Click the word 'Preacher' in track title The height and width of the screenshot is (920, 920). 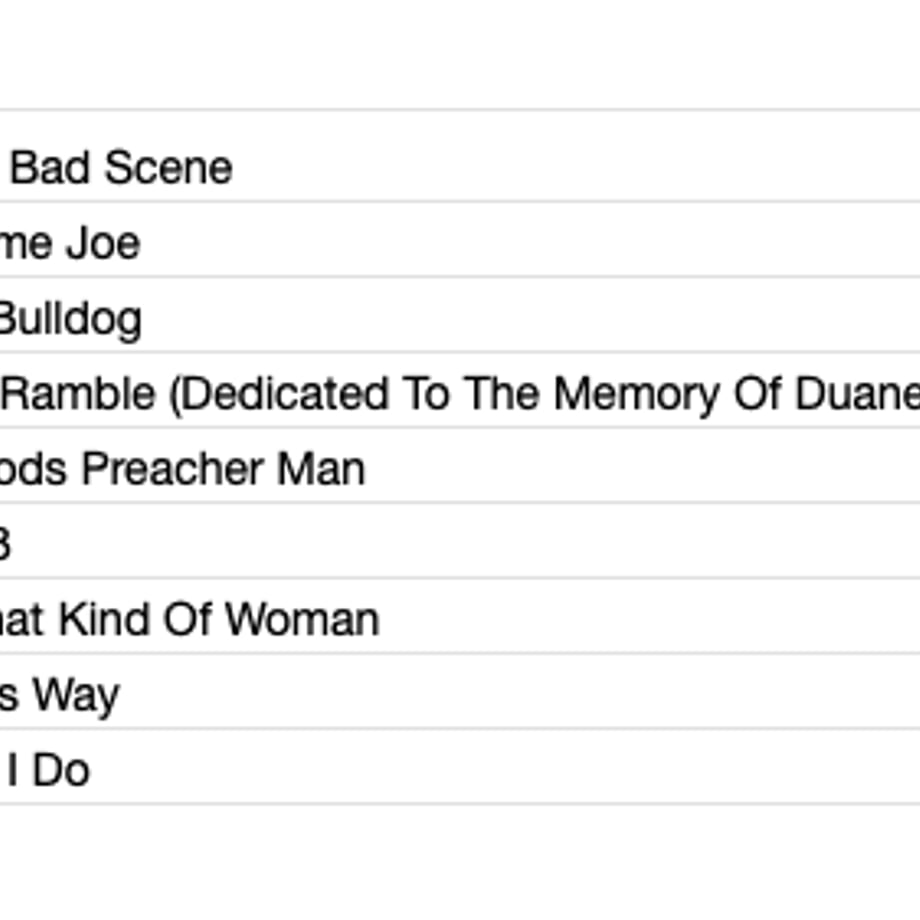point(173,469)
